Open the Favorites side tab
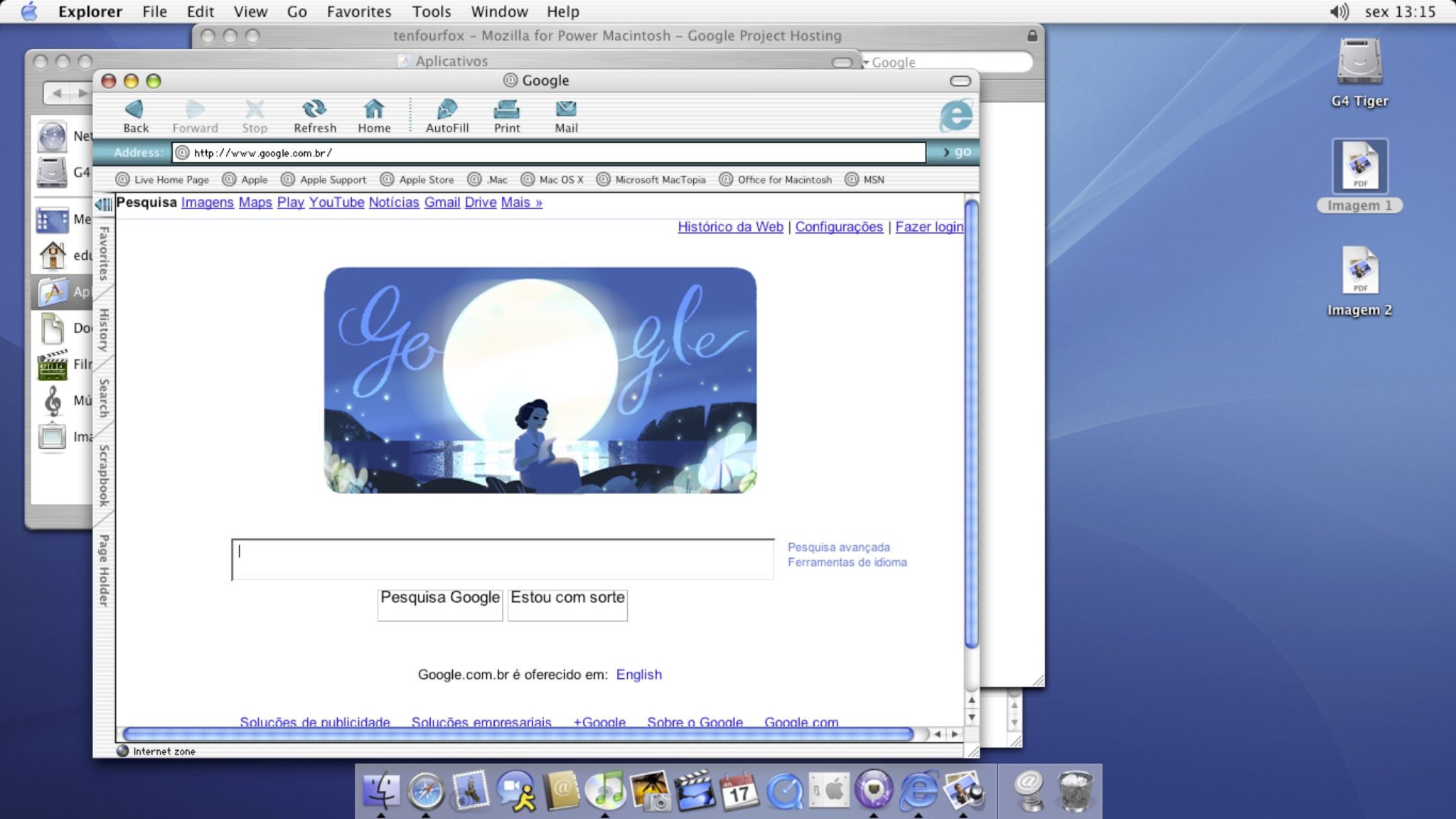Viewport: 1456px width, 819px height. [x=104, y=253]
